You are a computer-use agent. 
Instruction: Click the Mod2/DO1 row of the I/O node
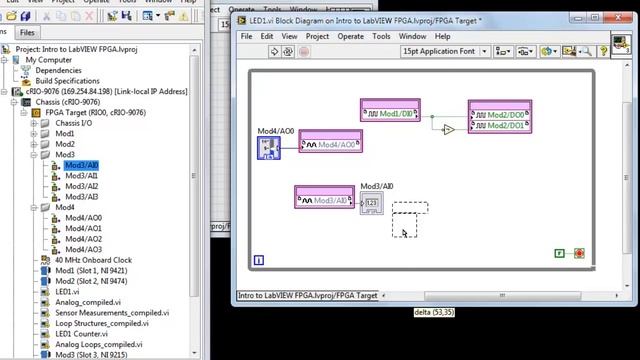500,126
